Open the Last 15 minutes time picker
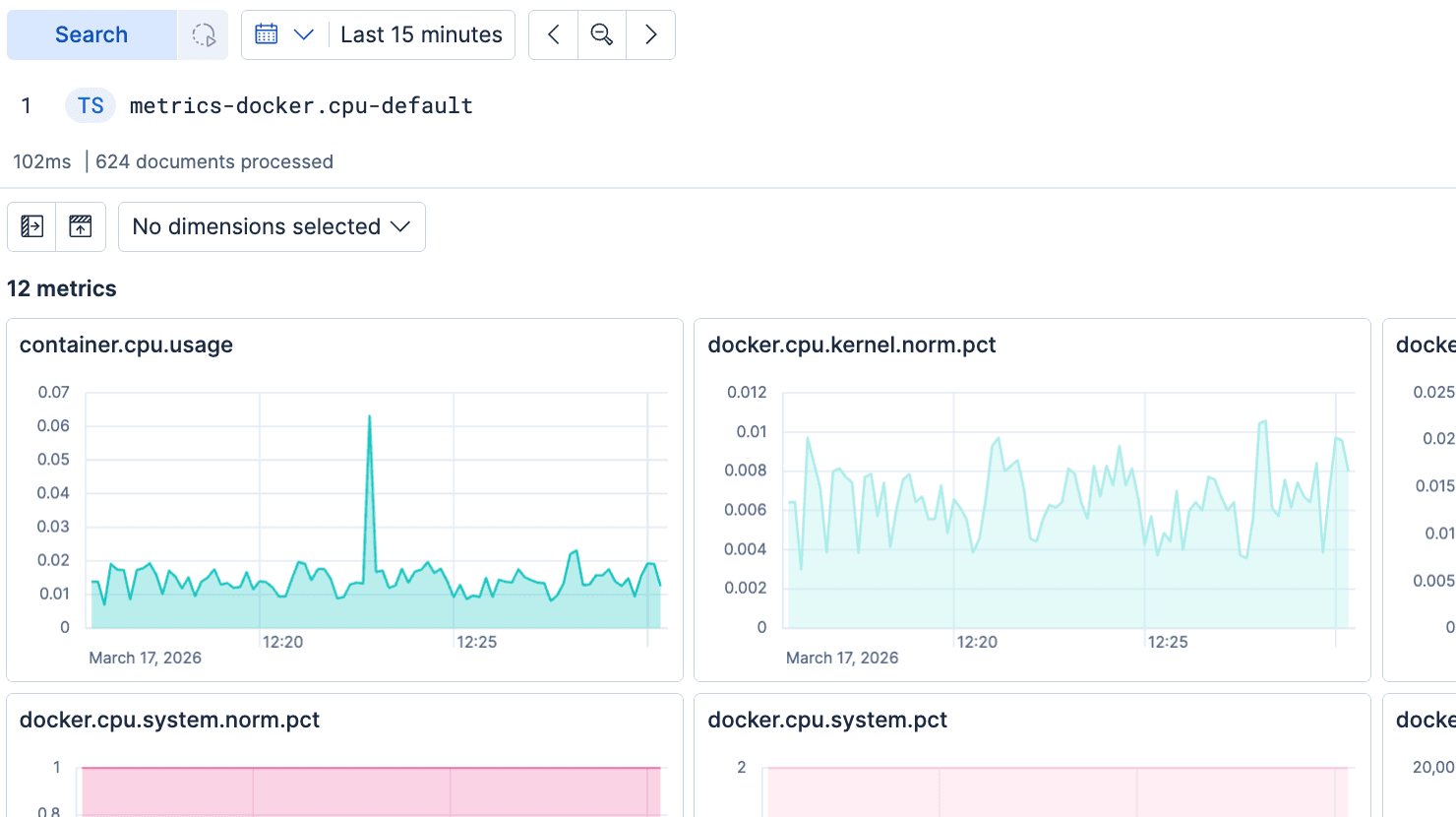The image size is (1456, 817). point(422,34)
